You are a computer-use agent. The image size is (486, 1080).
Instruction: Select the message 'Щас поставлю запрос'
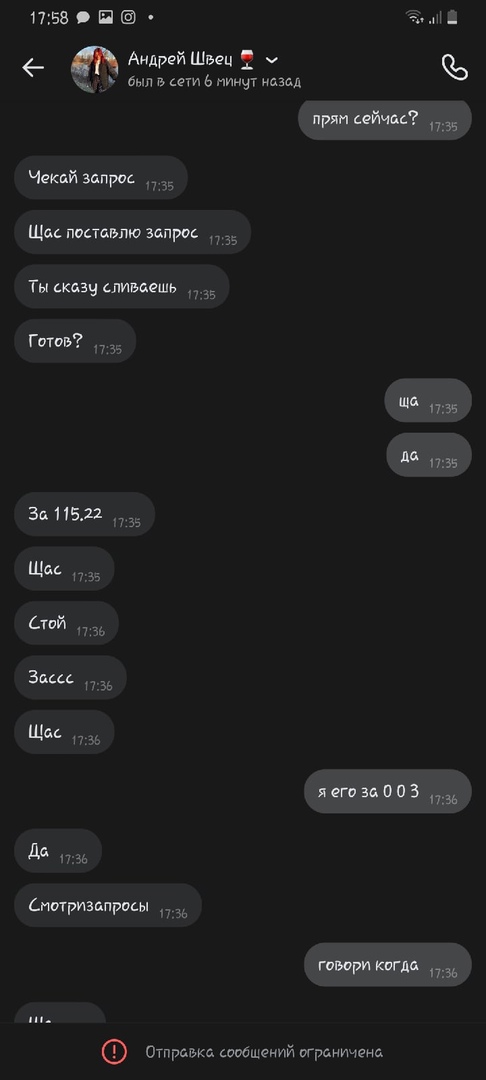tap(133, 232)
